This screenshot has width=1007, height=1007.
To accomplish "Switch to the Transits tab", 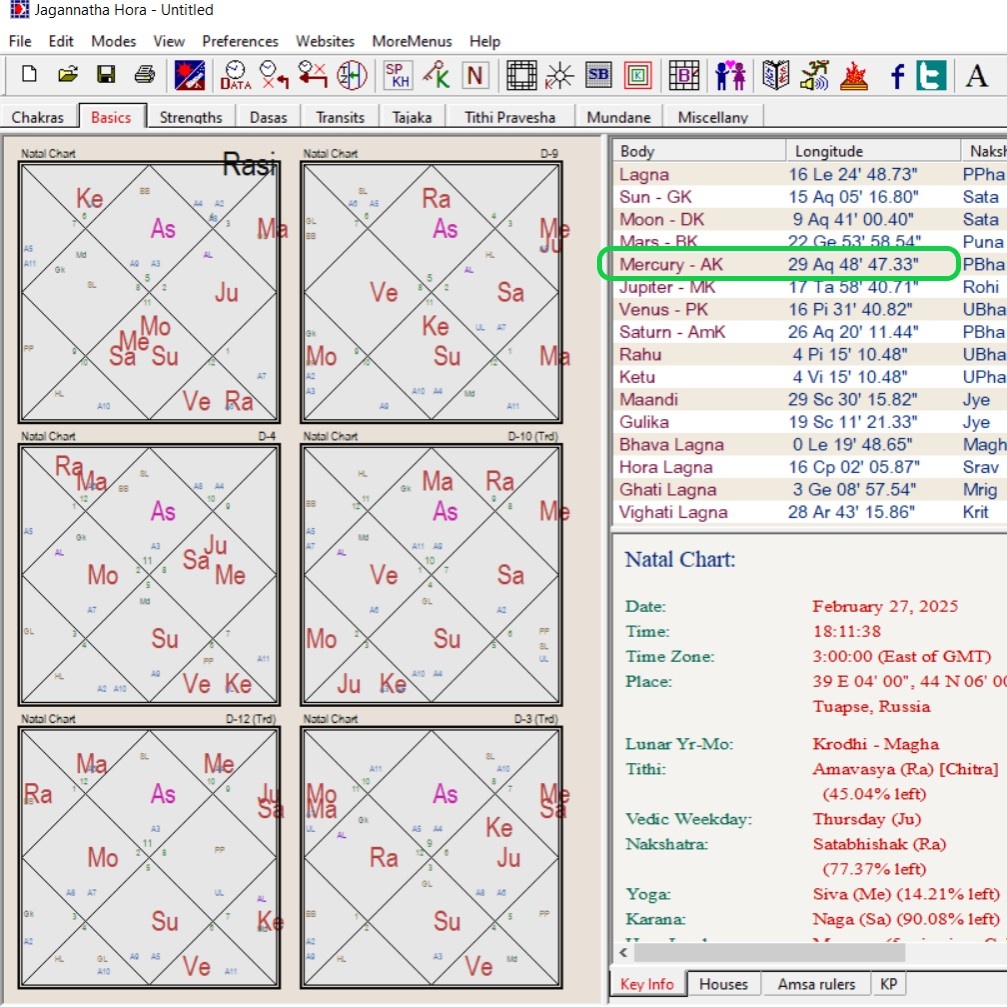I will tap(340, 117).
